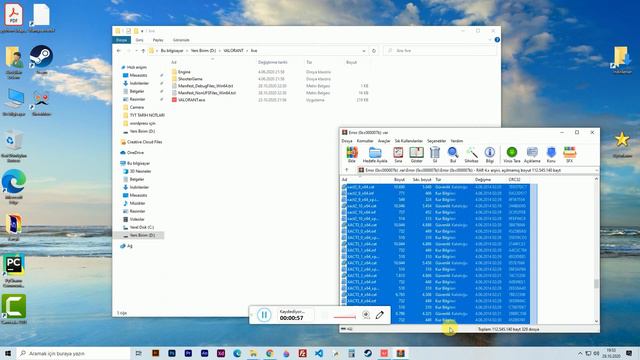This screenshot has height=360, width=640.
Task: Open Steam shortcut on the desktop
Action: tap(41, 59)
